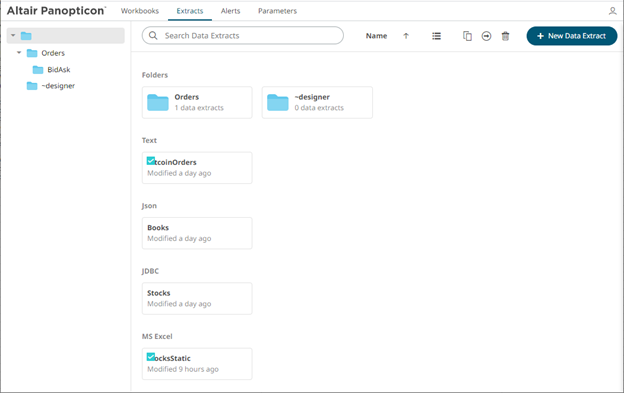Uncheck the StocksStatic extract checkbox
624x393 pixels.
coord(151,357)
